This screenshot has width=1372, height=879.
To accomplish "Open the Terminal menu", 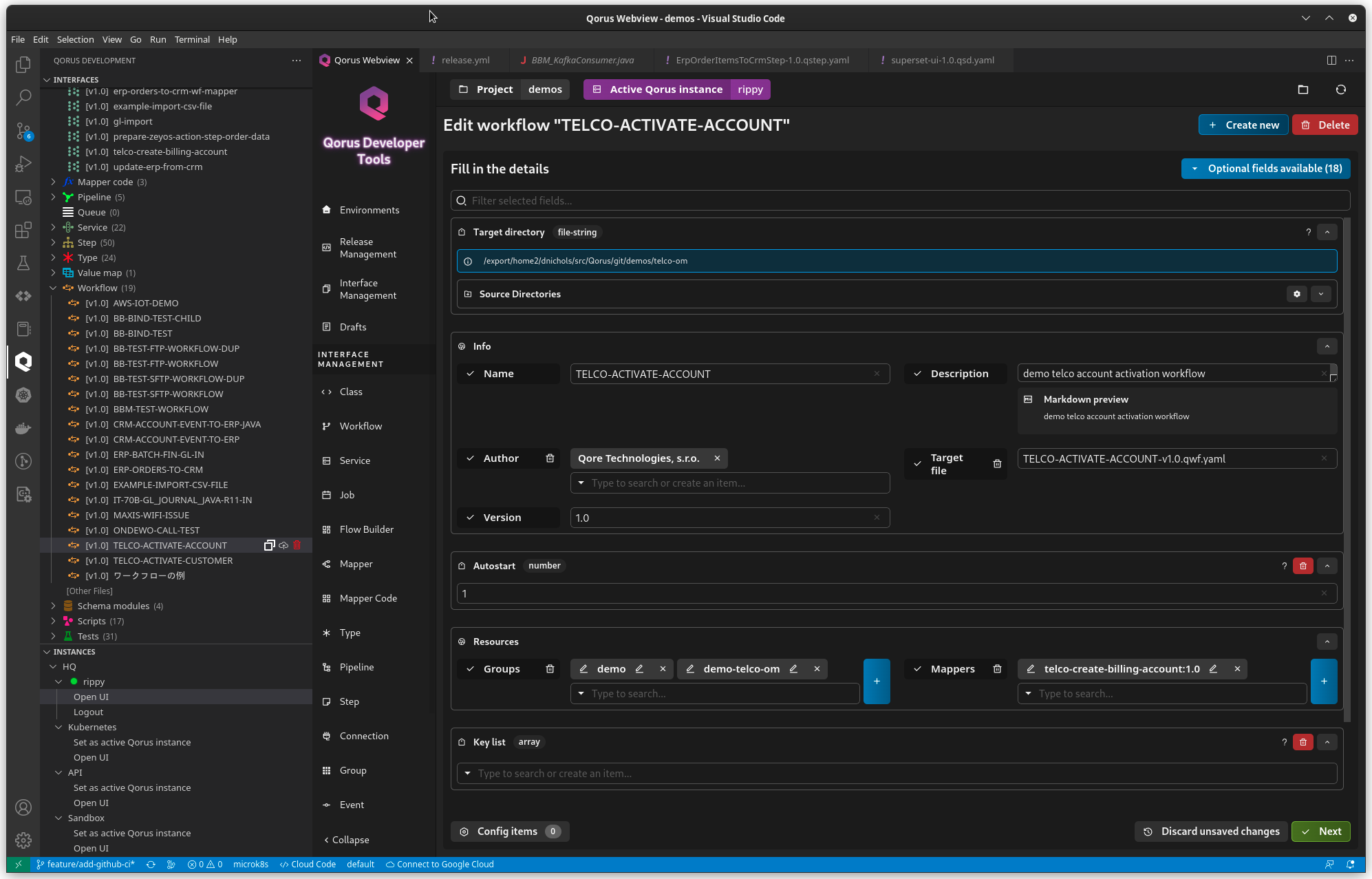I will (x=192, y=39).
